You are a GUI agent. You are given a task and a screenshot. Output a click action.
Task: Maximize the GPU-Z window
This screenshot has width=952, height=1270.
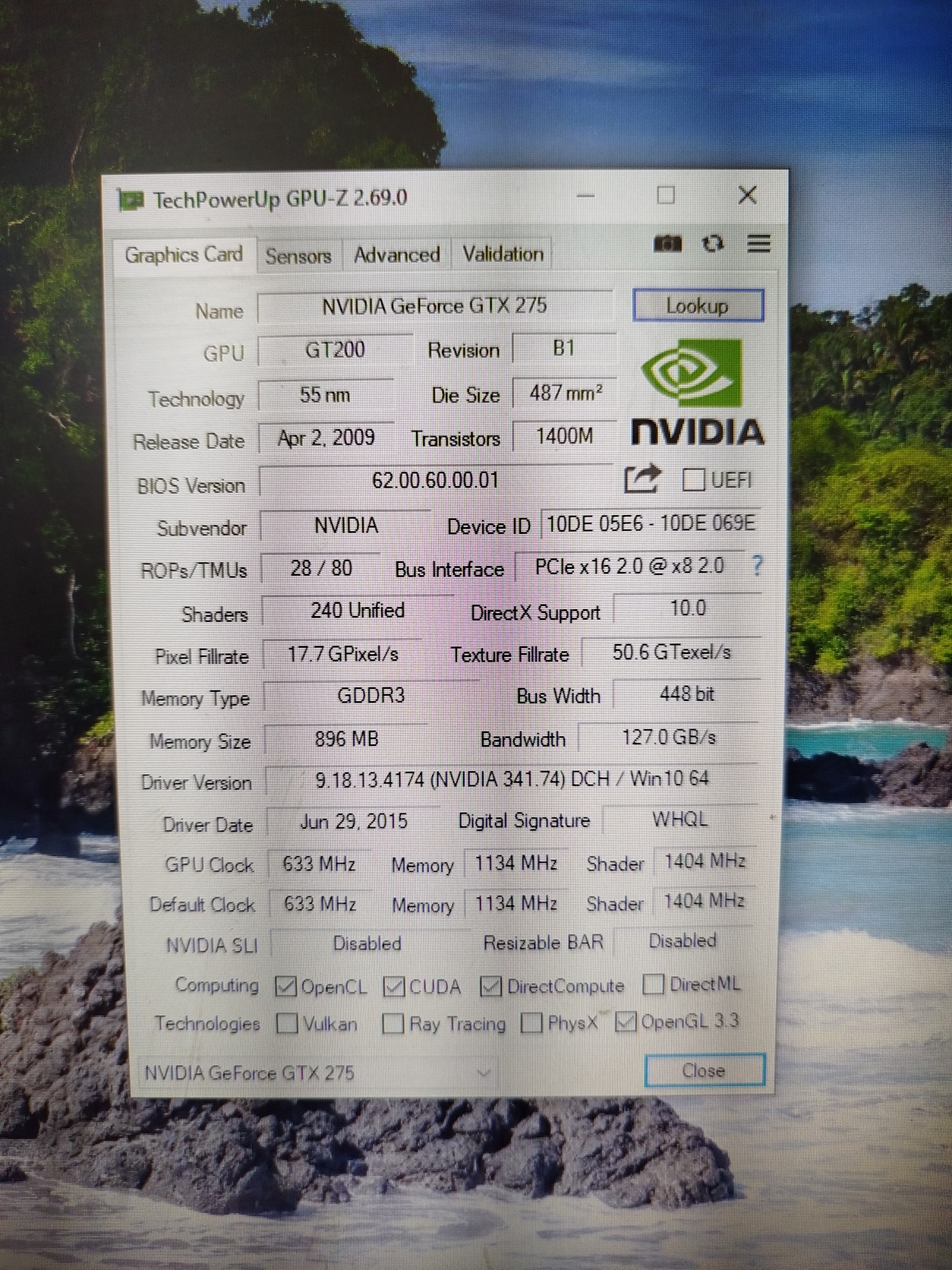[666, 196]
